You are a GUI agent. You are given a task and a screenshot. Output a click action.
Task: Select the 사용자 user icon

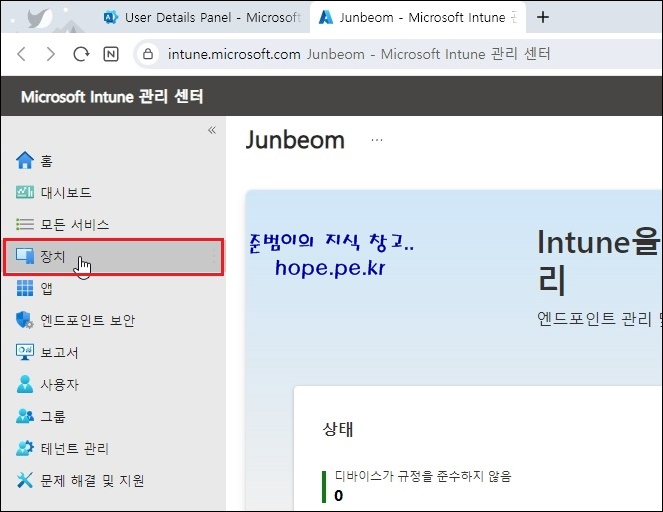(x=25, y=384)
